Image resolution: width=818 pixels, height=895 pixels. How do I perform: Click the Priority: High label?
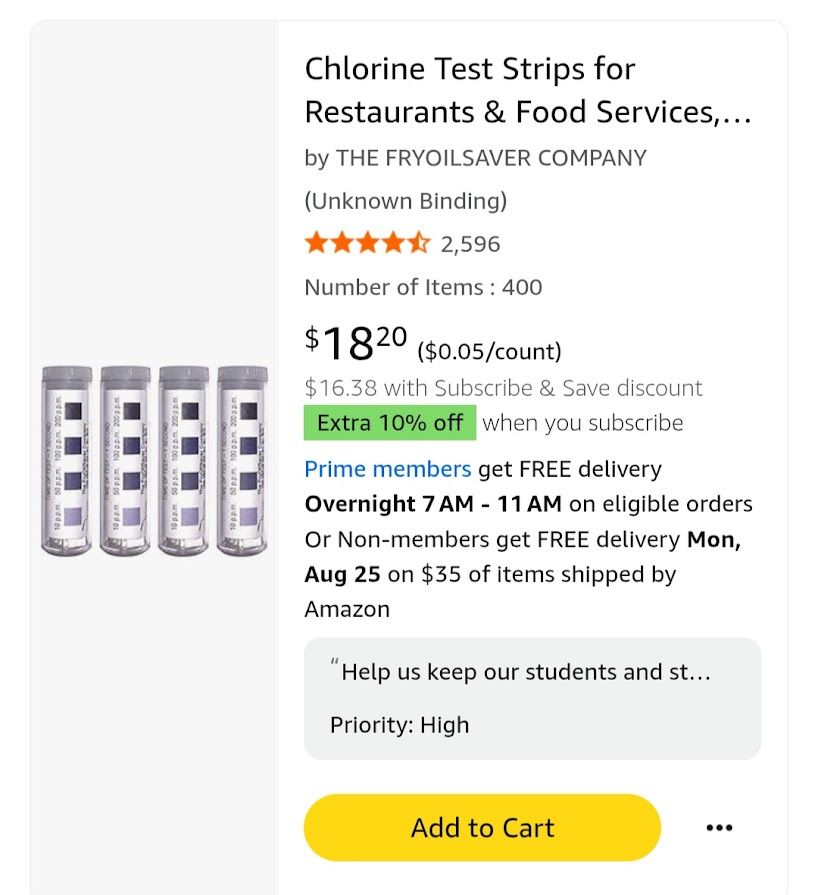point(400,725)
